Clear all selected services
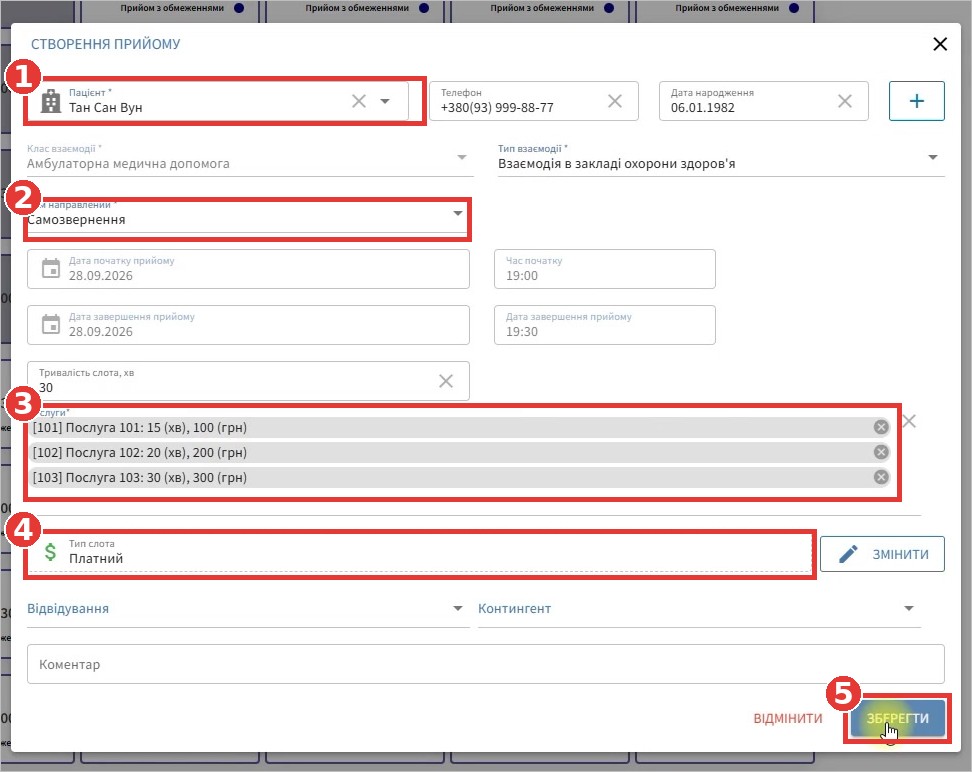The width and height of the screenshot is (972, 772). (x=909, y=422)
